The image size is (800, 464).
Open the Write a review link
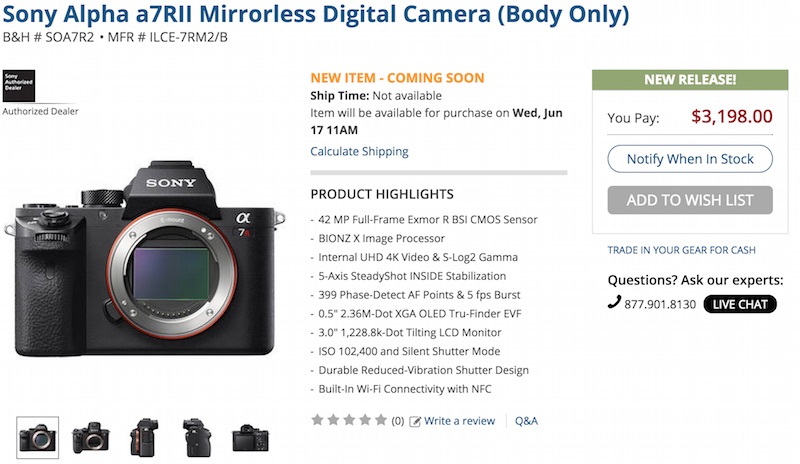459,421
